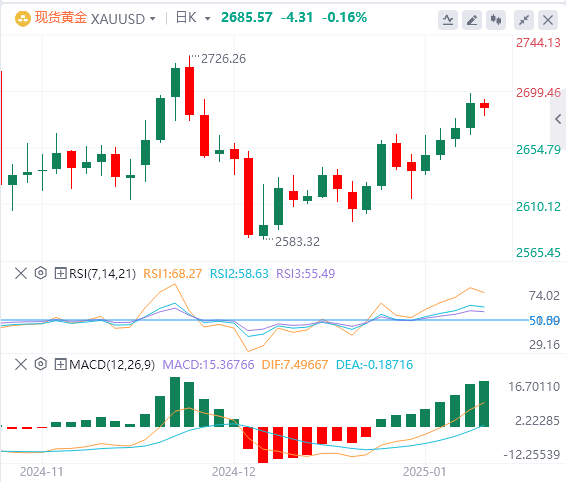The width and height of the screenshot is (566, 482).
Task: Open the indicator chart-line toolbar icon
Action: tap(448, 20)
